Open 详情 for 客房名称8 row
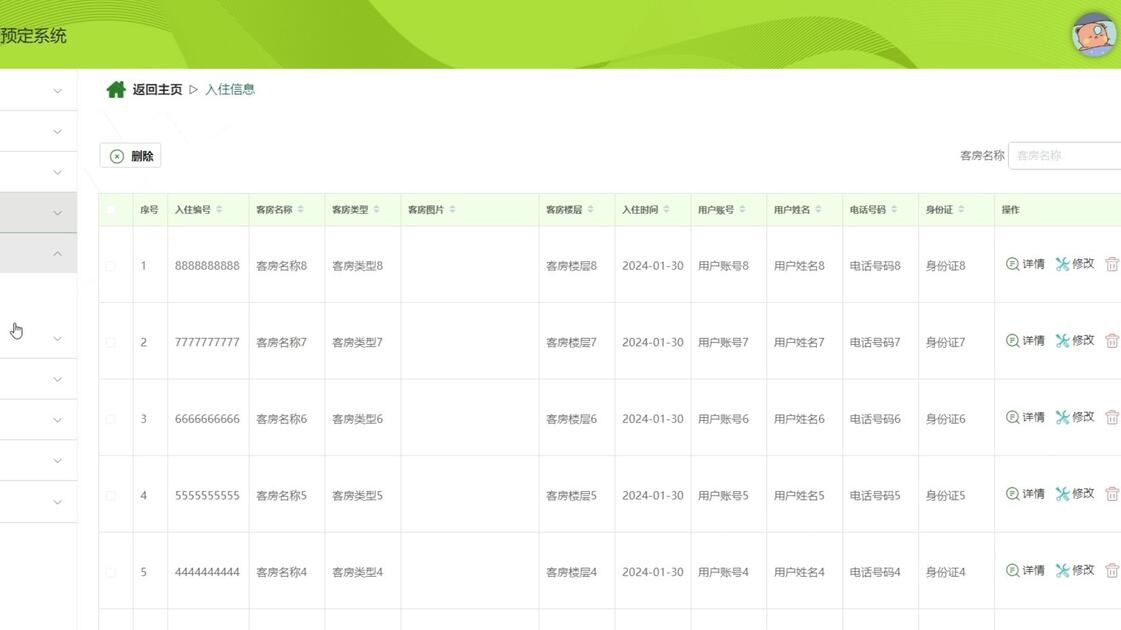 tap(1025, 264)
